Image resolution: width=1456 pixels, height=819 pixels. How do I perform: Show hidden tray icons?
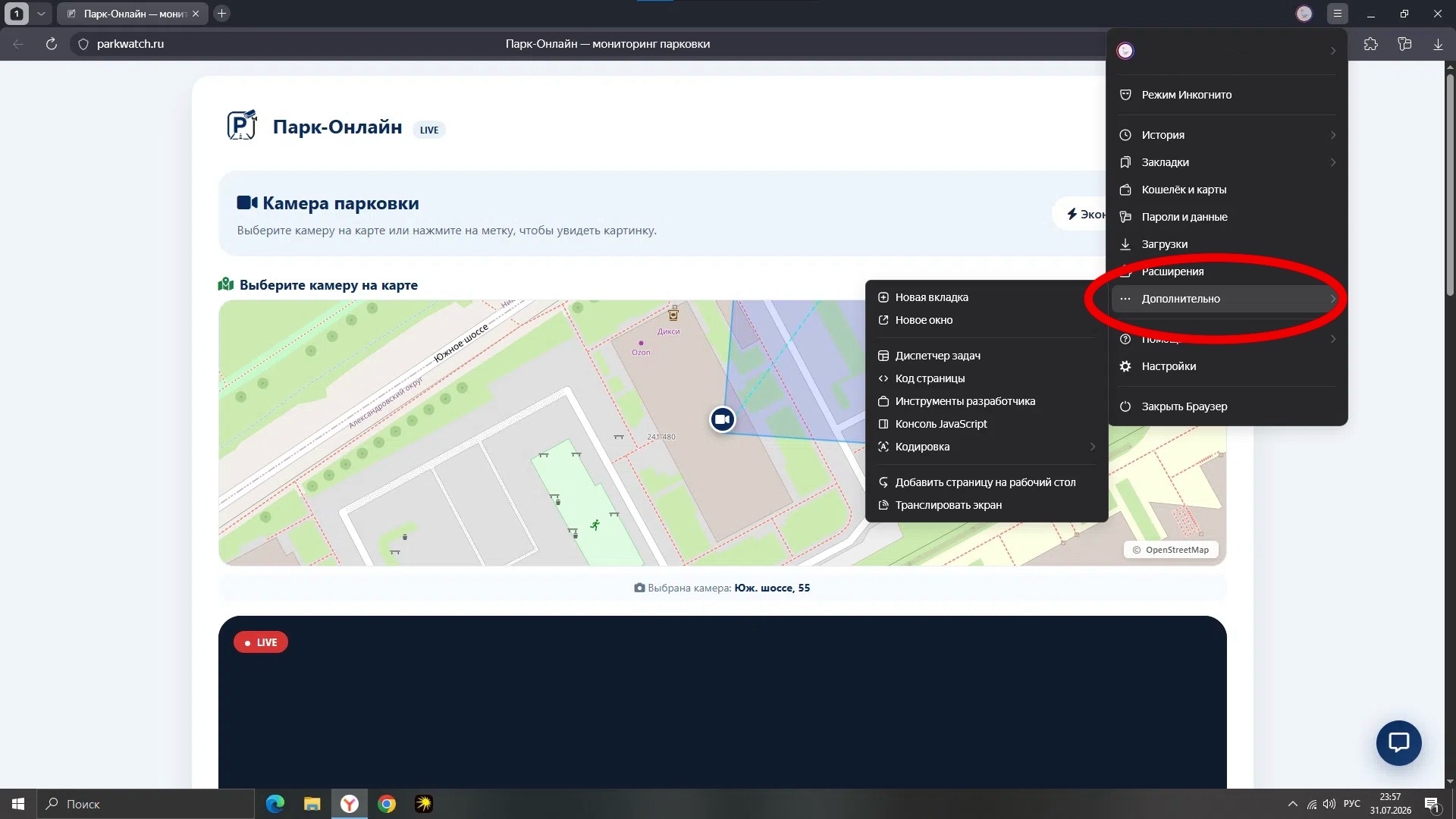tap(1292, 804)
